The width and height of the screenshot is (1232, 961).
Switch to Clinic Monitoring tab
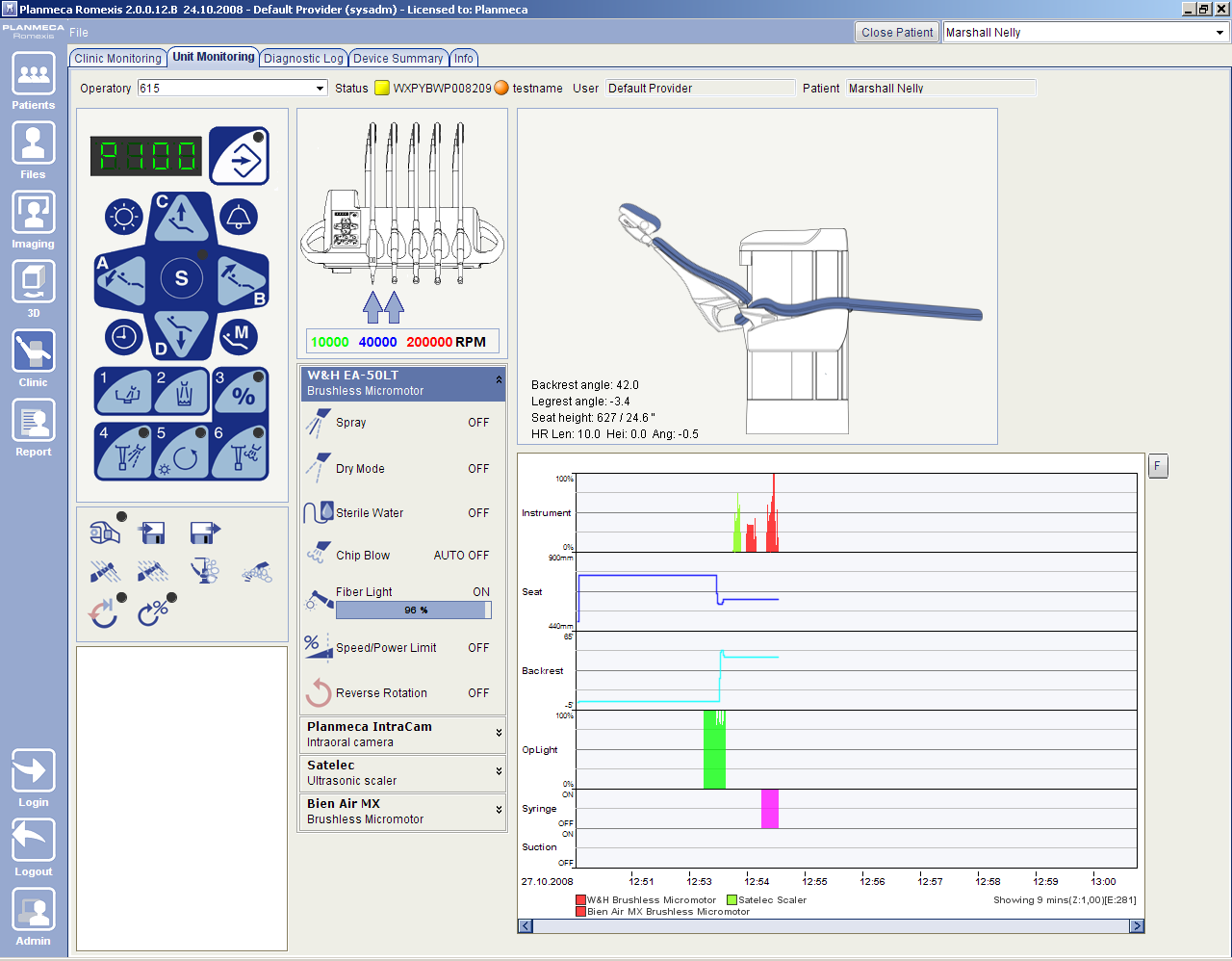click(x=117, y=59)
